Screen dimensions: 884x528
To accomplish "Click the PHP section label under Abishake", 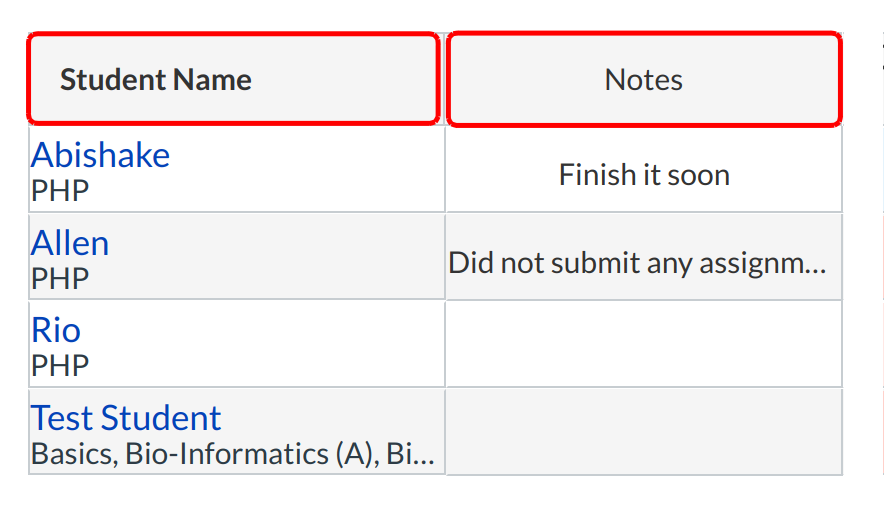I will [60, 190].
